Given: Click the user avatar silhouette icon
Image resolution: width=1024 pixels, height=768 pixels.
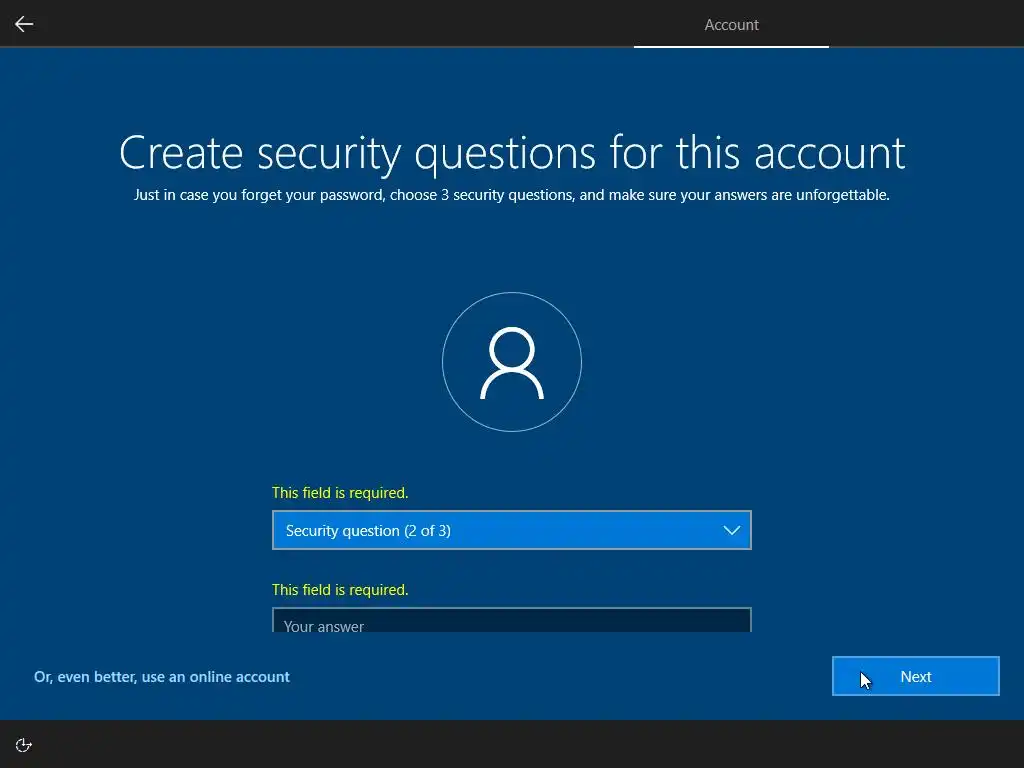Looking at the screenshot, I should pyautogui.click(x=512, y=363).
